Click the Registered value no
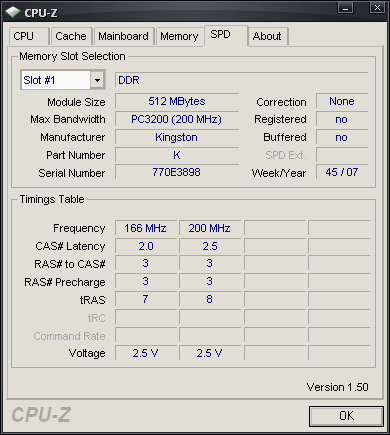 [342, 119]
